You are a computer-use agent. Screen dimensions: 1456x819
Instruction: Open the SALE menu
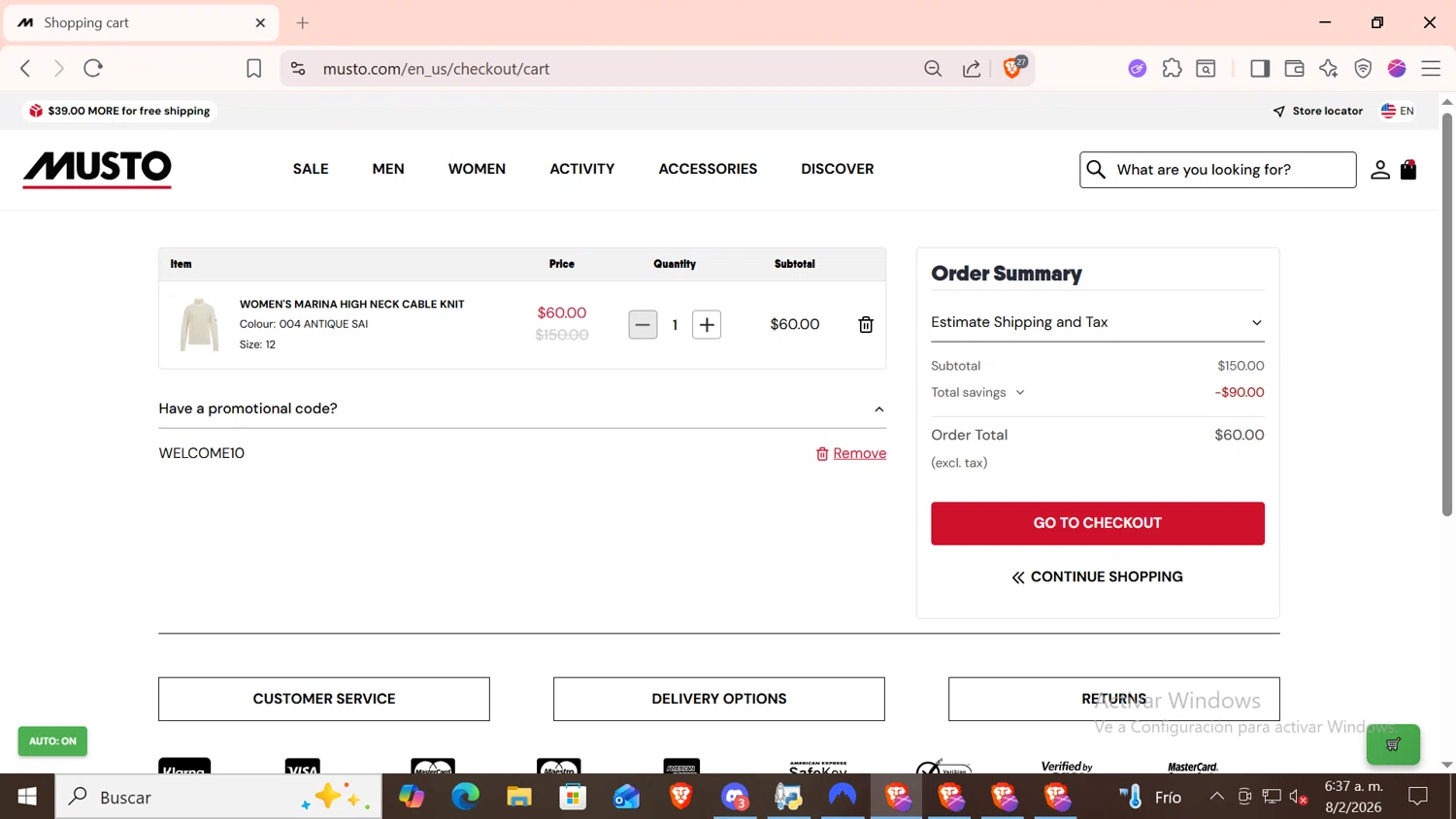(311, 169)
